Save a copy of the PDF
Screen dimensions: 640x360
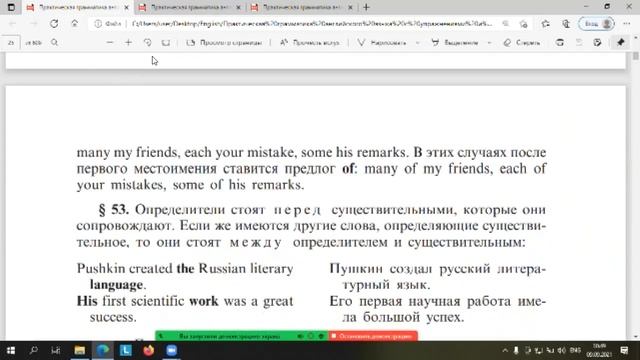coord(597,42)
